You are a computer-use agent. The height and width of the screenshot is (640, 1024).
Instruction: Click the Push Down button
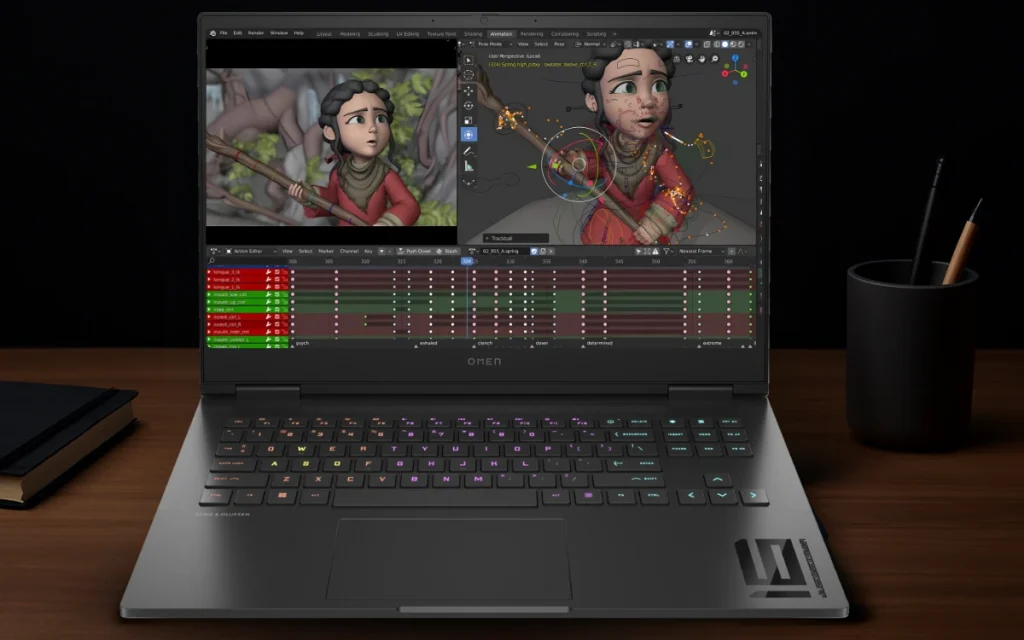coord(415,251)
